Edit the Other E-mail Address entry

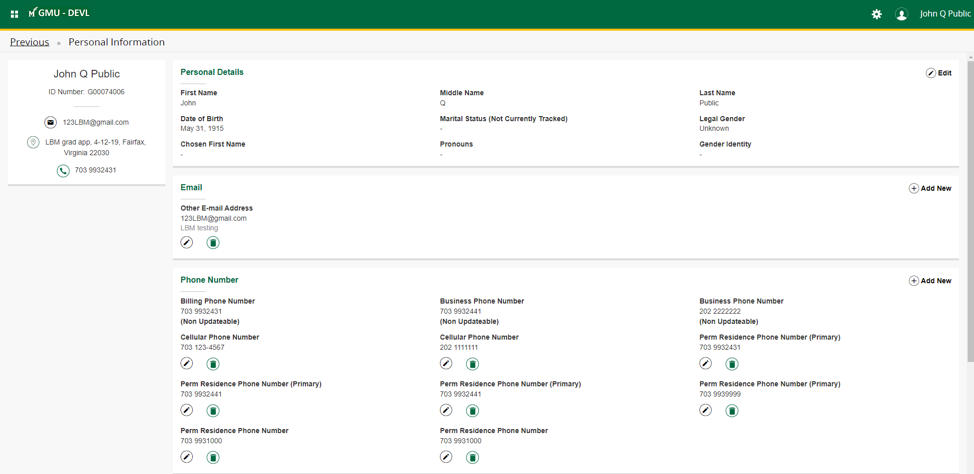[x=187, y=243]
